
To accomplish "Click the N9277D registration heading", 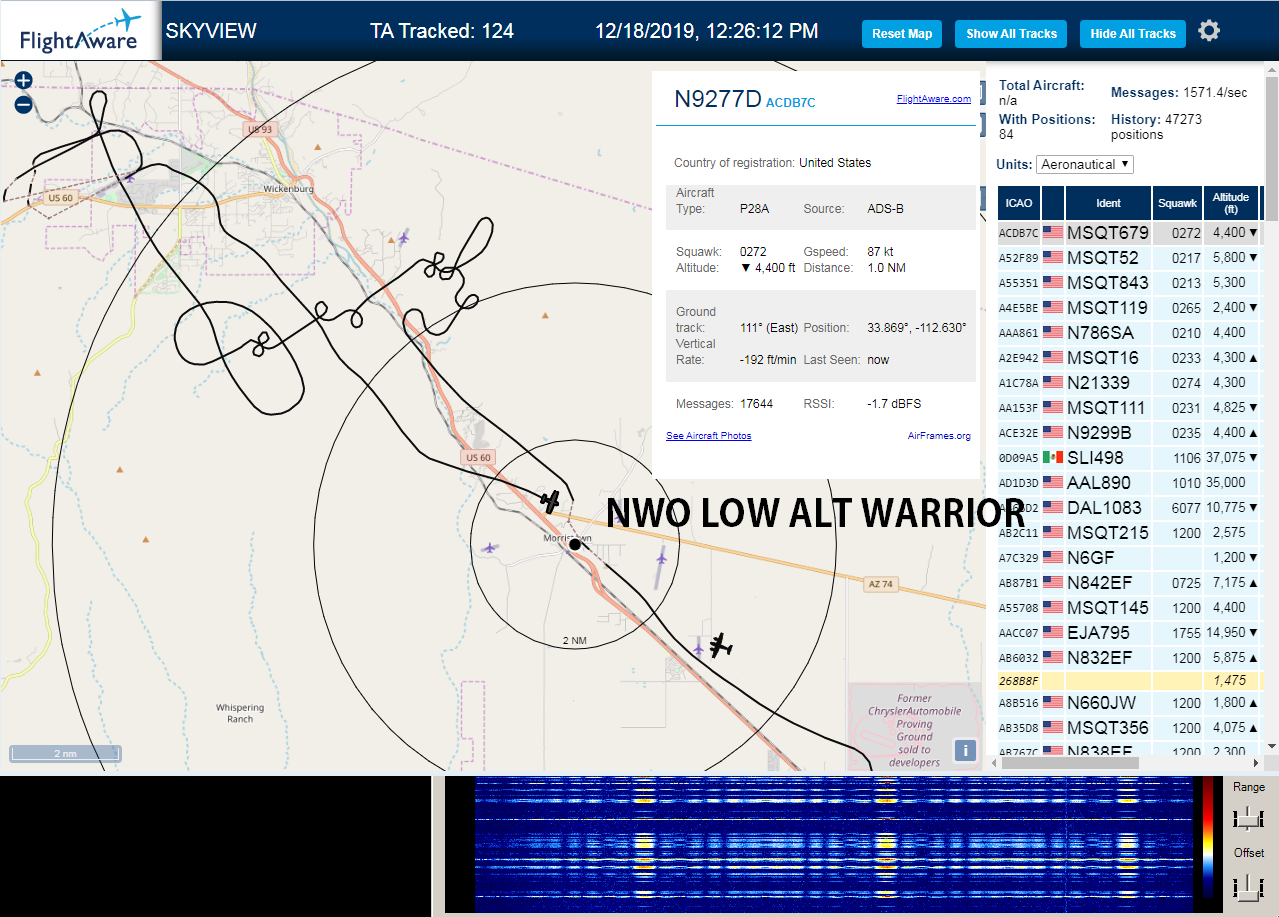I will coord(718,98).
